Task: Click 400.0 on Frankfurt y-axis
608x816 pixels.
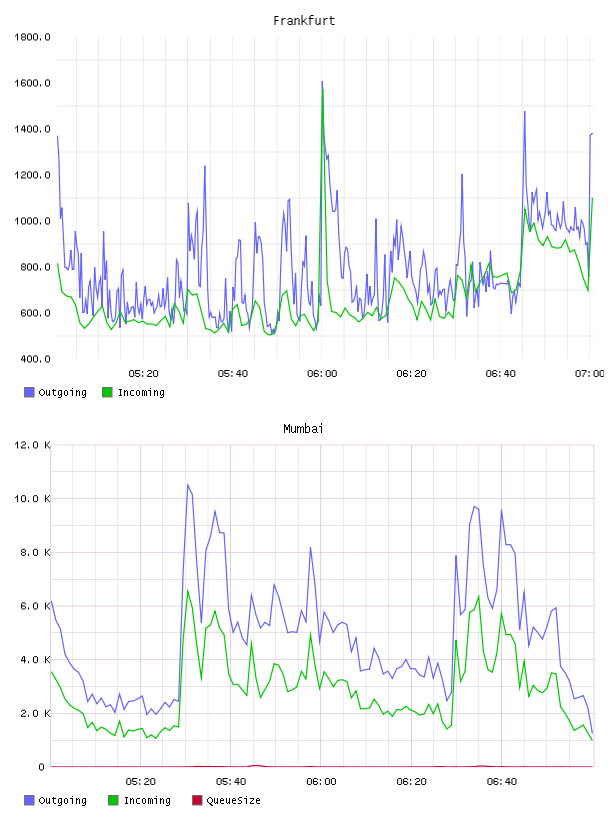Action: tap(35, 359)
